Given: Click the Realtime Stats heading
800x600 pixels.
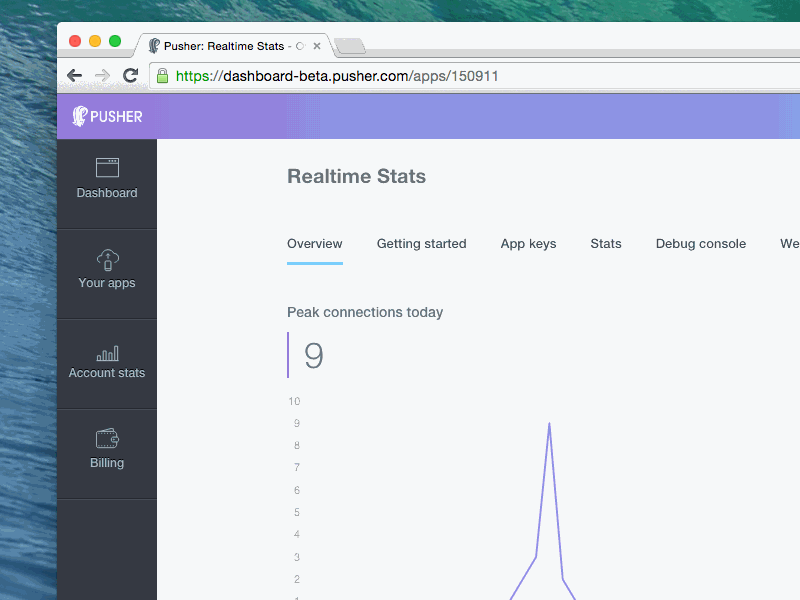Looking at the screenshot, I should click(356, 176).
